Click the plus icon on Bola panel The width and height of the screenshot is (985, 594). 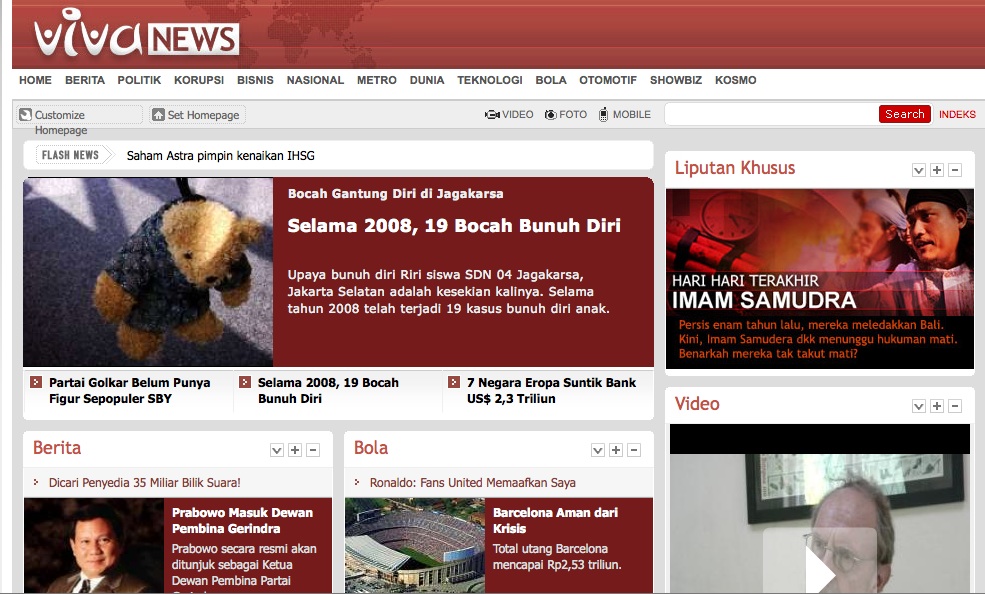(x=616, y=450)
